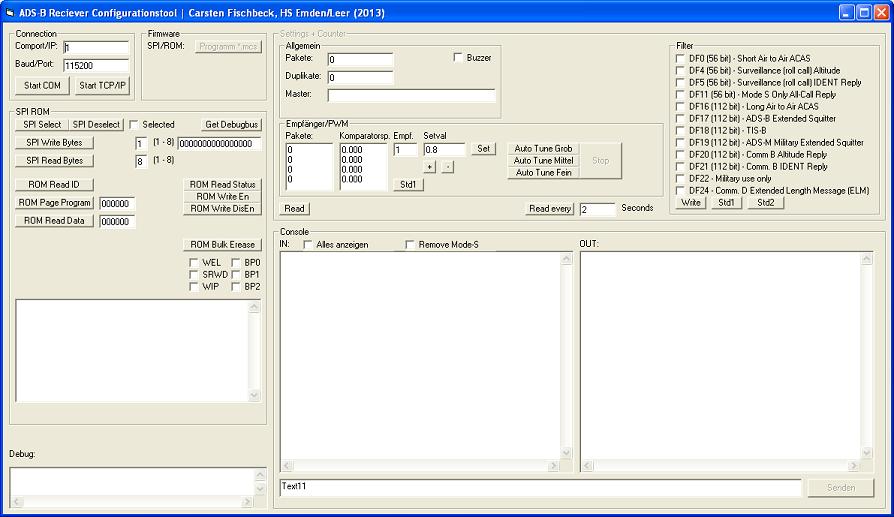Click the Get Debugbus button

tap(231, 124)
